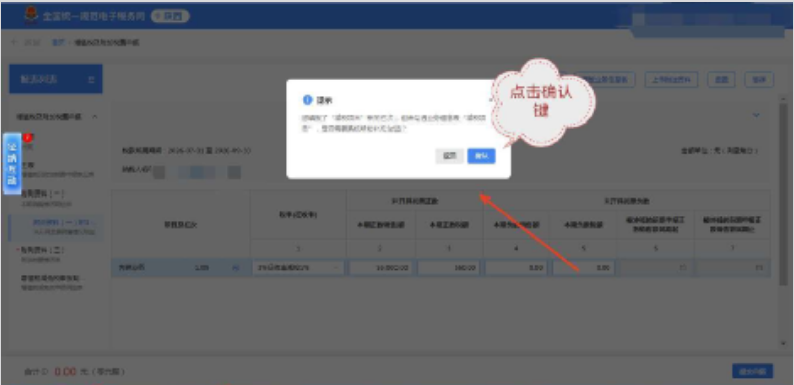Click the total amount 0.00 in the footer

click(x=65, y=371)
